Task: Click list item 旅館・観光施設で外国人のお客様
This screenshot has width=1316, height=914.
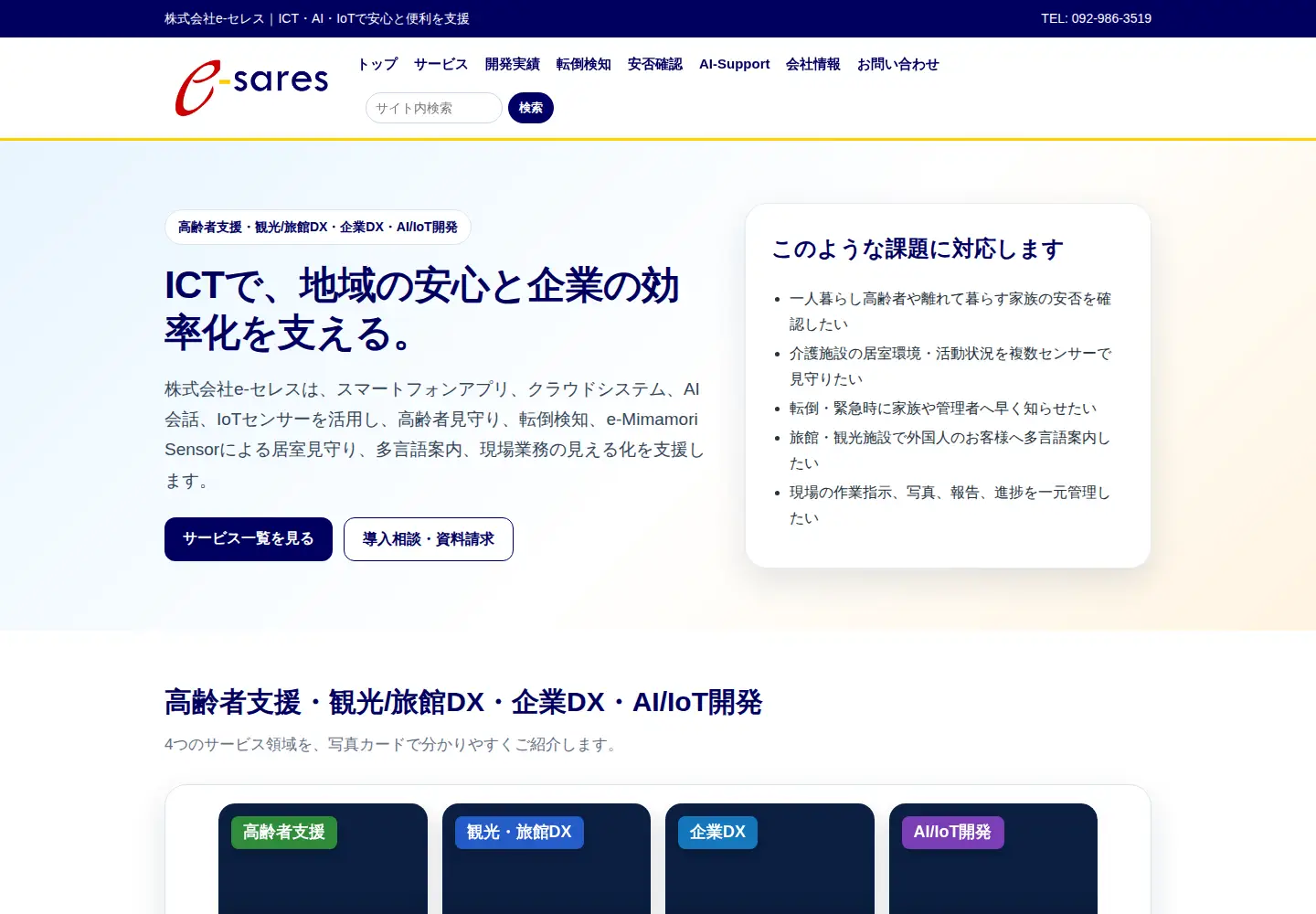Action: pos(950,451)
